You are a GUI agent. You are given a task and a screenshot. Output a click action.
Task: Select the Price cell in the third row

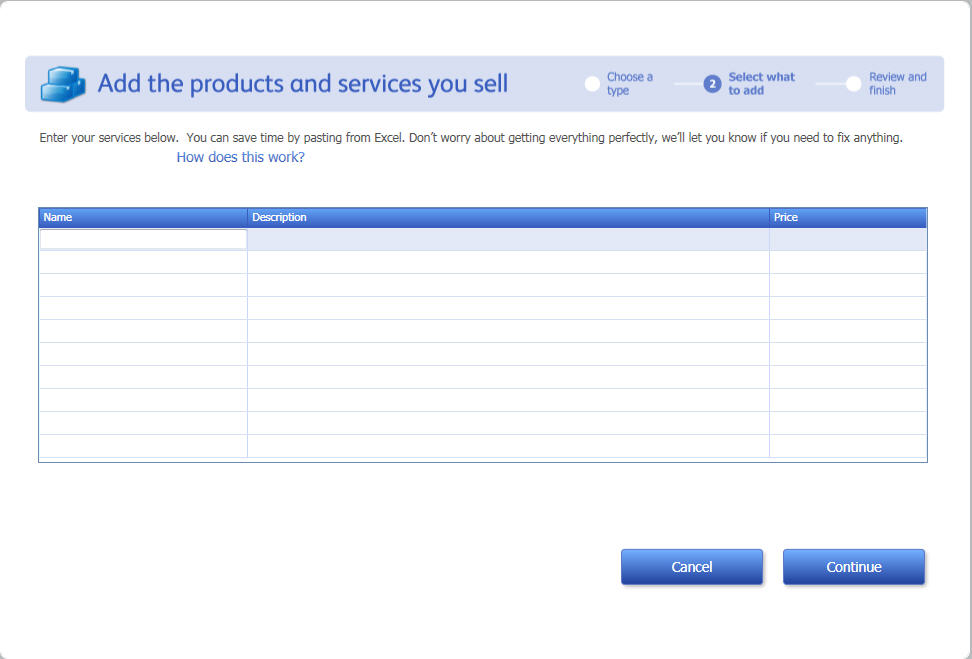pos(847,285)
